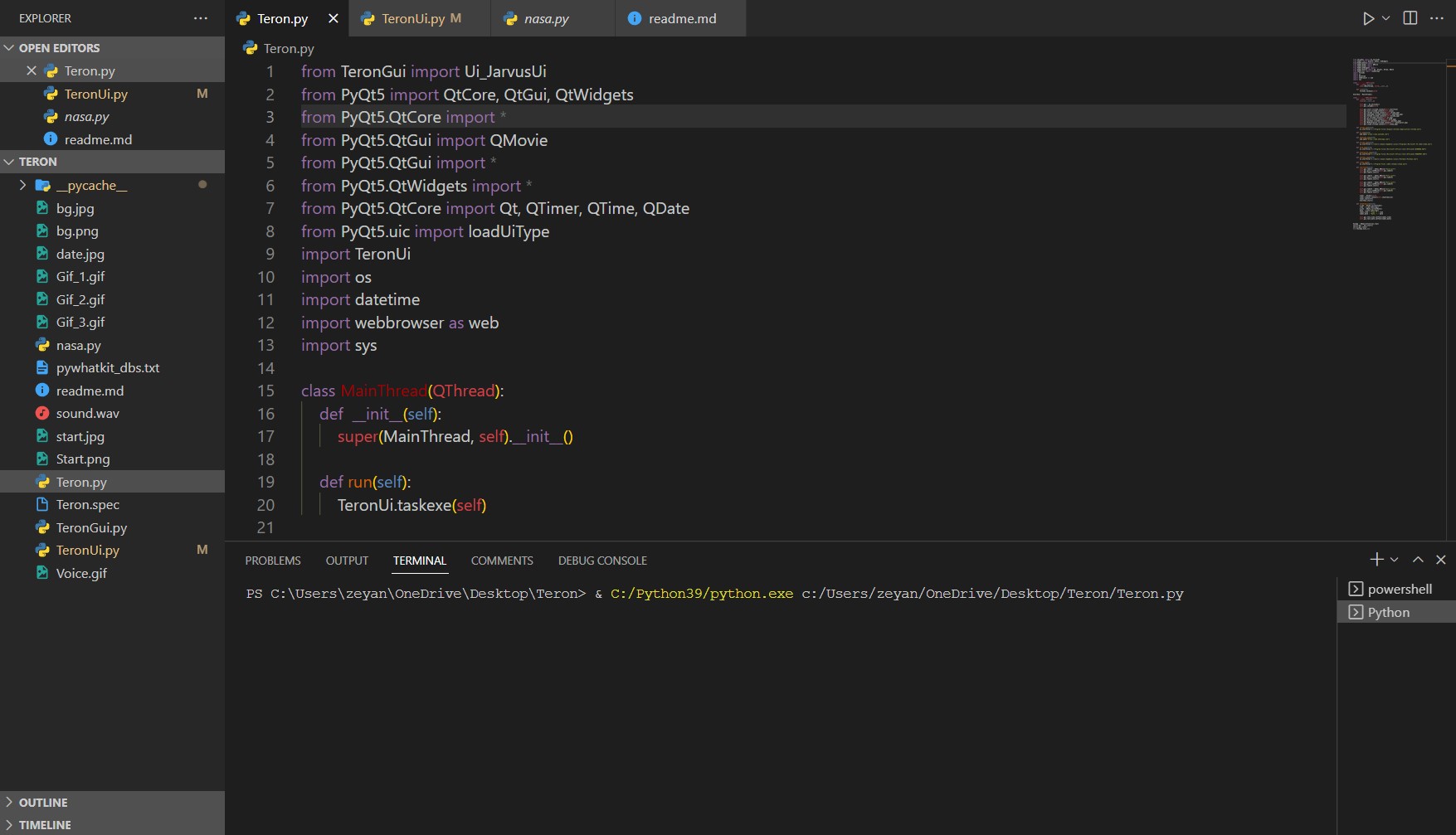Select the powershell terminal instance
Screen dimensions: 1456x835
pyautogui.click(x=1399, y=589)
